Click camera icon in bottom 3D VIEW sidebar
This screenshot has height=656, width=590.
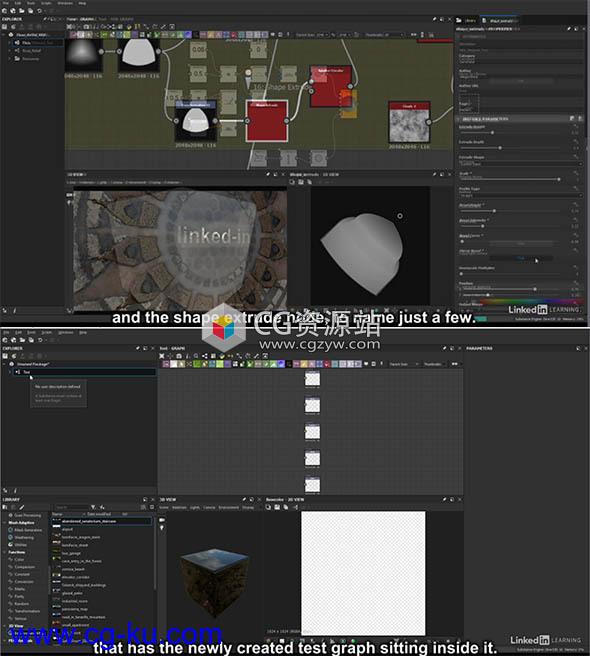tap(162, 520)
